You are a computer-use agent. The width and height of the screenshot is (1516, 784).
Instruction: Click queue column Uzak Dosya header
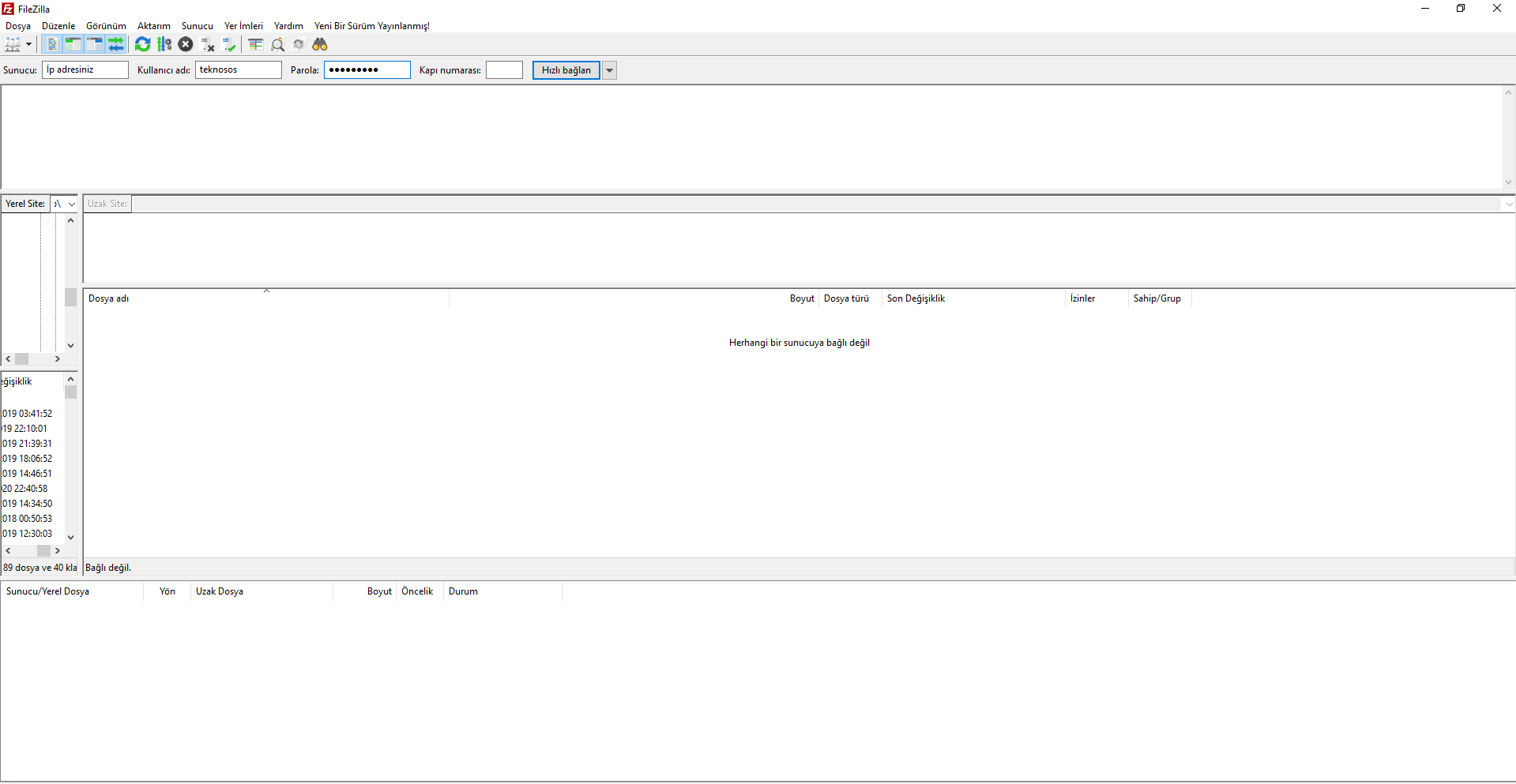point(261,591)
